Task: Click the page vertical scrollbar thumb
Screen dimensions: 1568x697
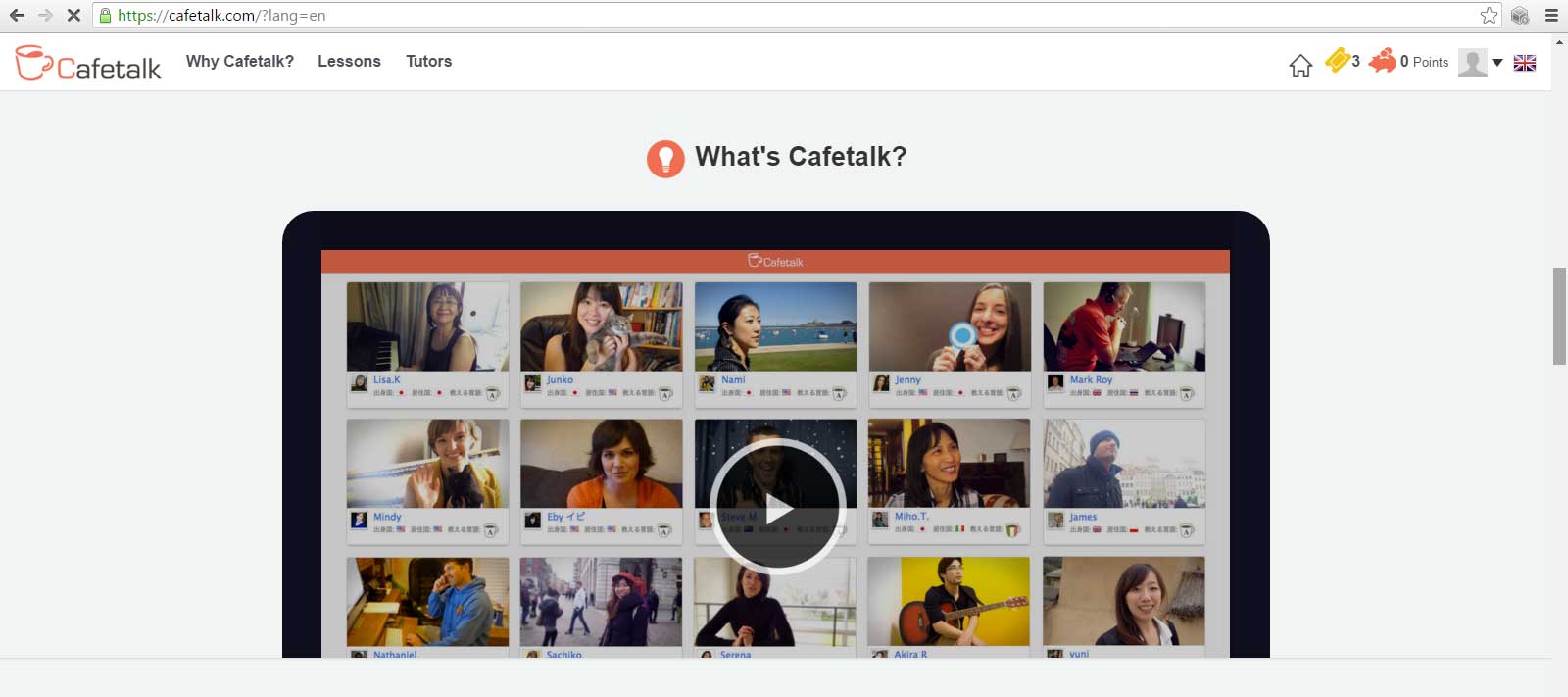Action: coord(1559,315)
